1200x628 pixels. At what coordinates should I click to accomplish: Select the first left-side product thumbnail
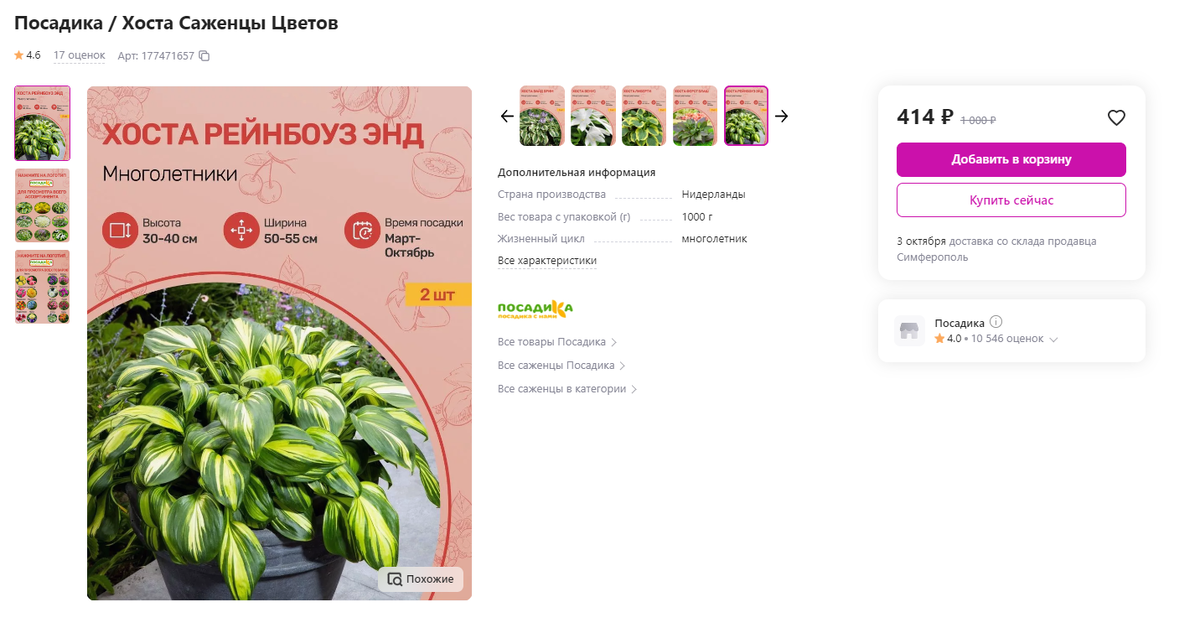(42, 123)
